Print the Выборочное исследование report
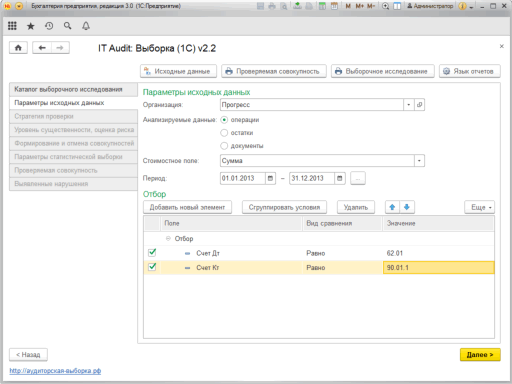 pos(383,71)
